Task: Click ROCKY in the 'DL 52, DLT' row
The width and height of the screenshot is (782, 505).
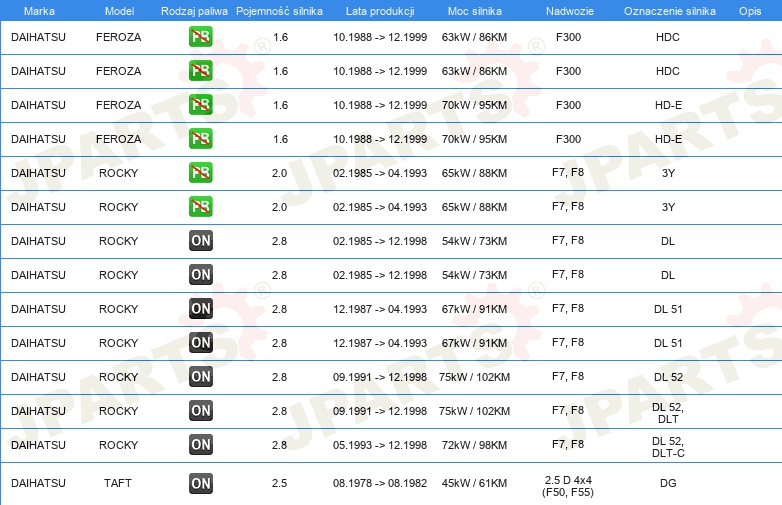Action: click(x=118, y=411)
